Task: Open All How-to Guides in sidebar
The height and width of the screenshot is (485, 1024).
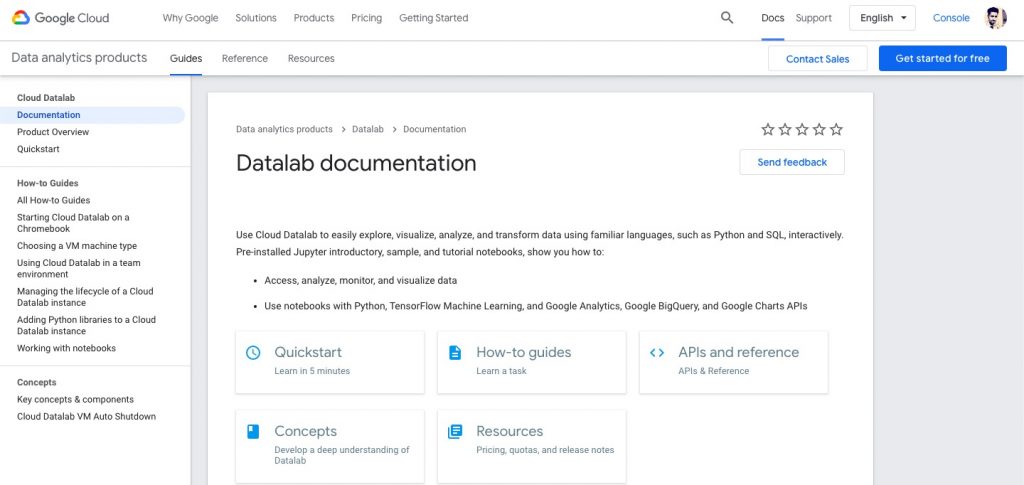Action: pyautogui.click(x=54, y=200)
